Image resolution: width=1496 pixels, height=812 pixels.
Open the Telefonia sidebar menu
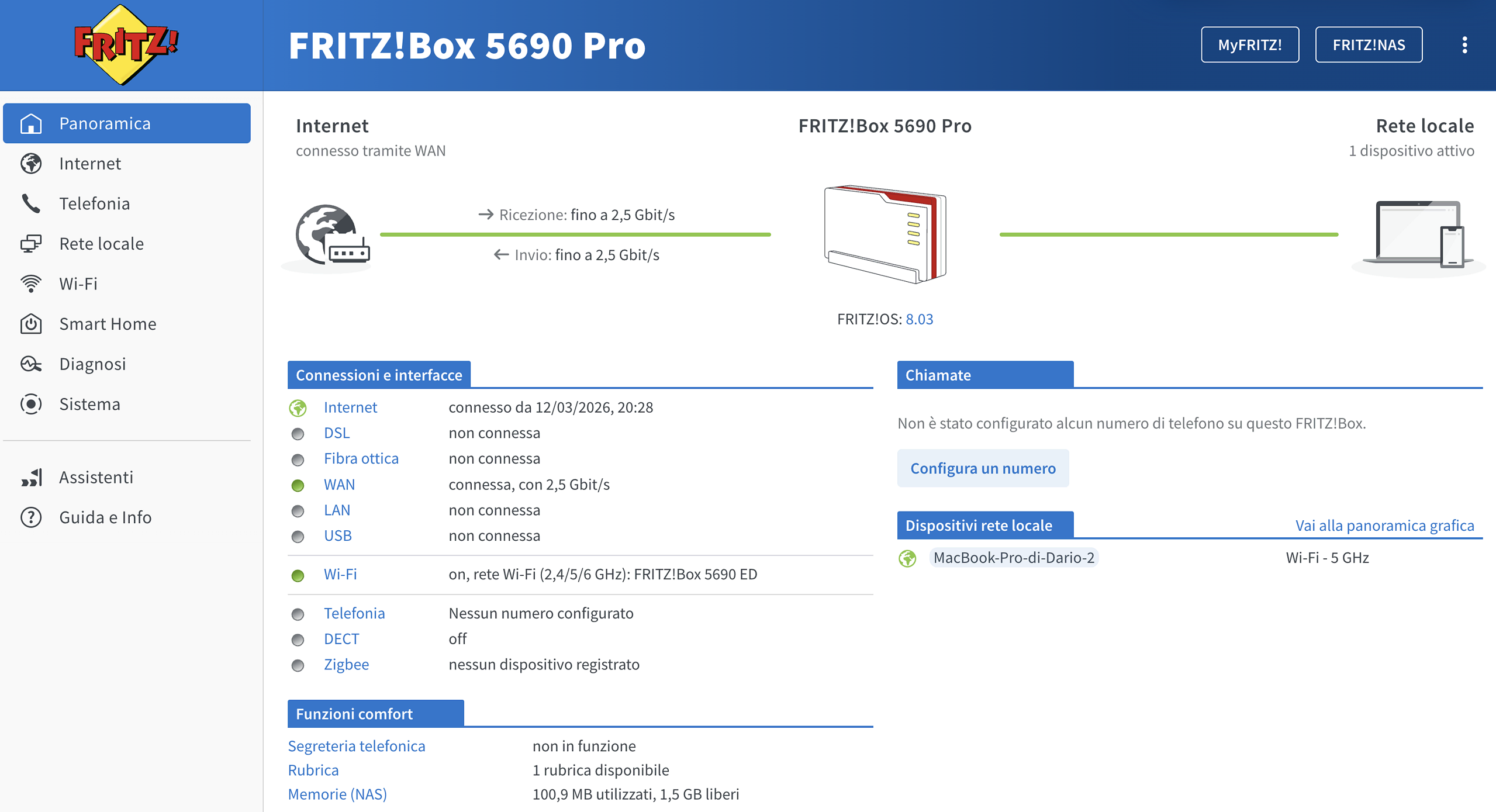127,203
